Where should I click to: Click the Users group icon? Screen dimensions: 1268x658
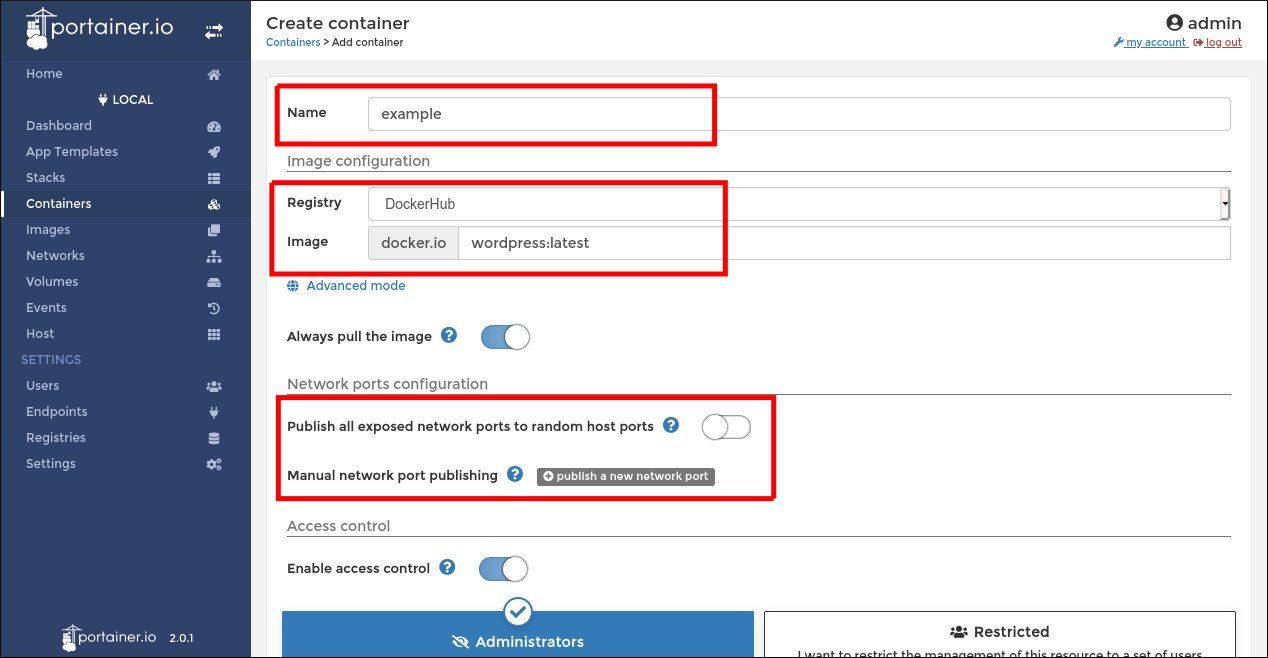pos(213,385)
